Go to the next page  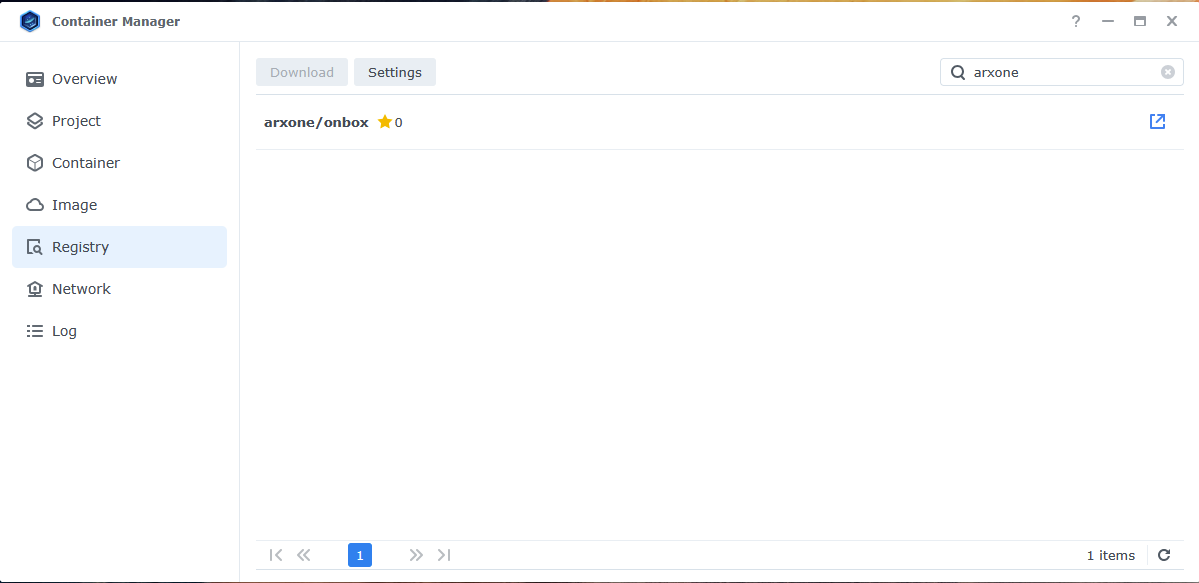(x=416, y=555)
